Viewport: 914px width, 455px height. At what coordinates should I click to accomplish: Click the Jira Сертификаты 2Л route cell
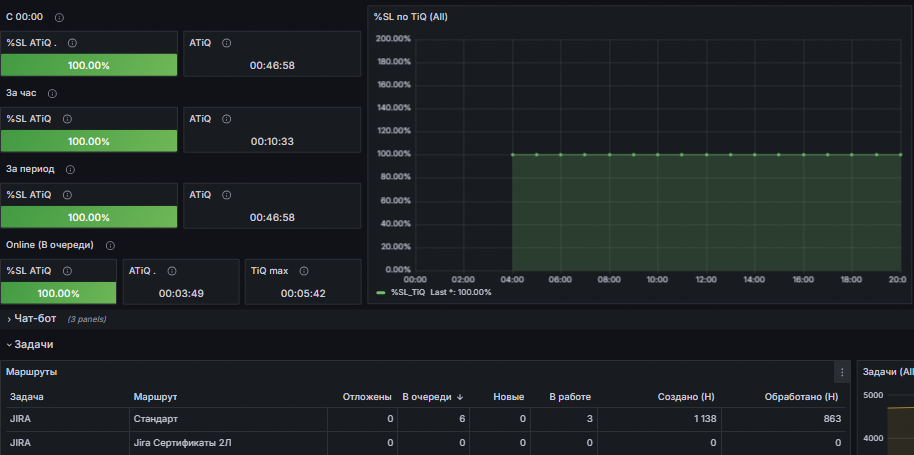tap(228, 443)
